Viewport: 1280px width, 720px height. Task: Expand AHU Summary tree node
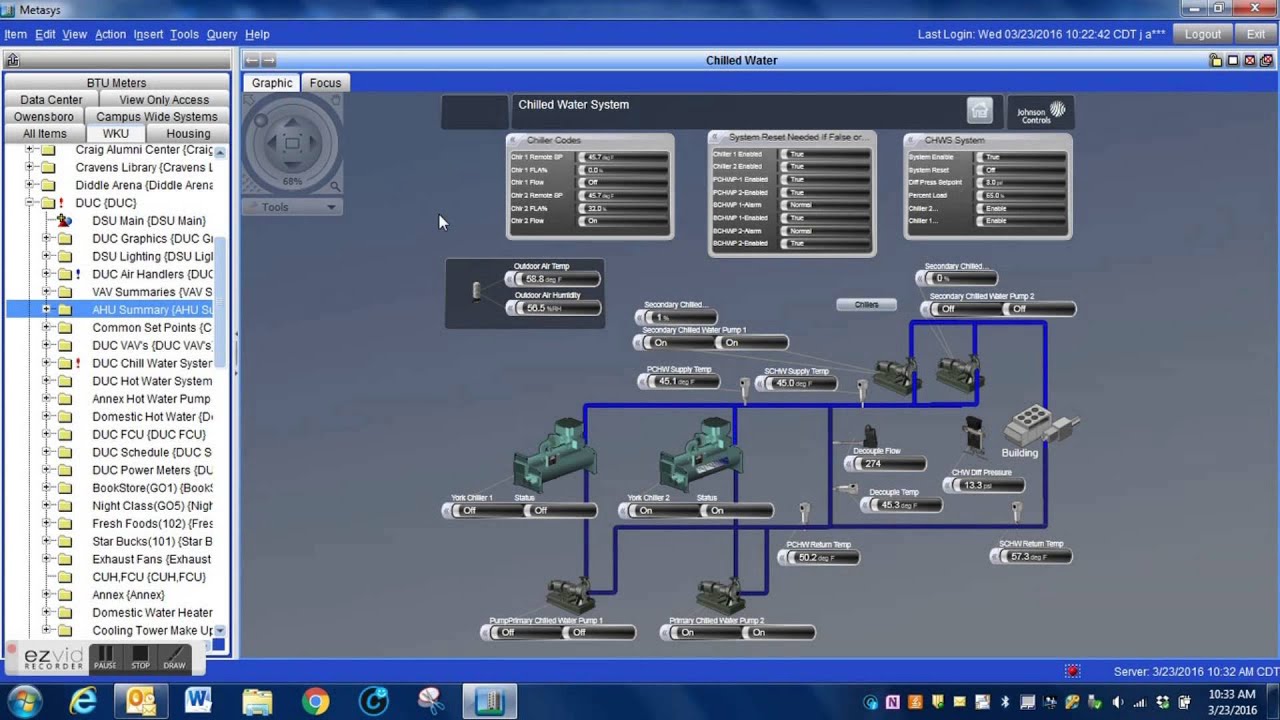tap(46, 310)
